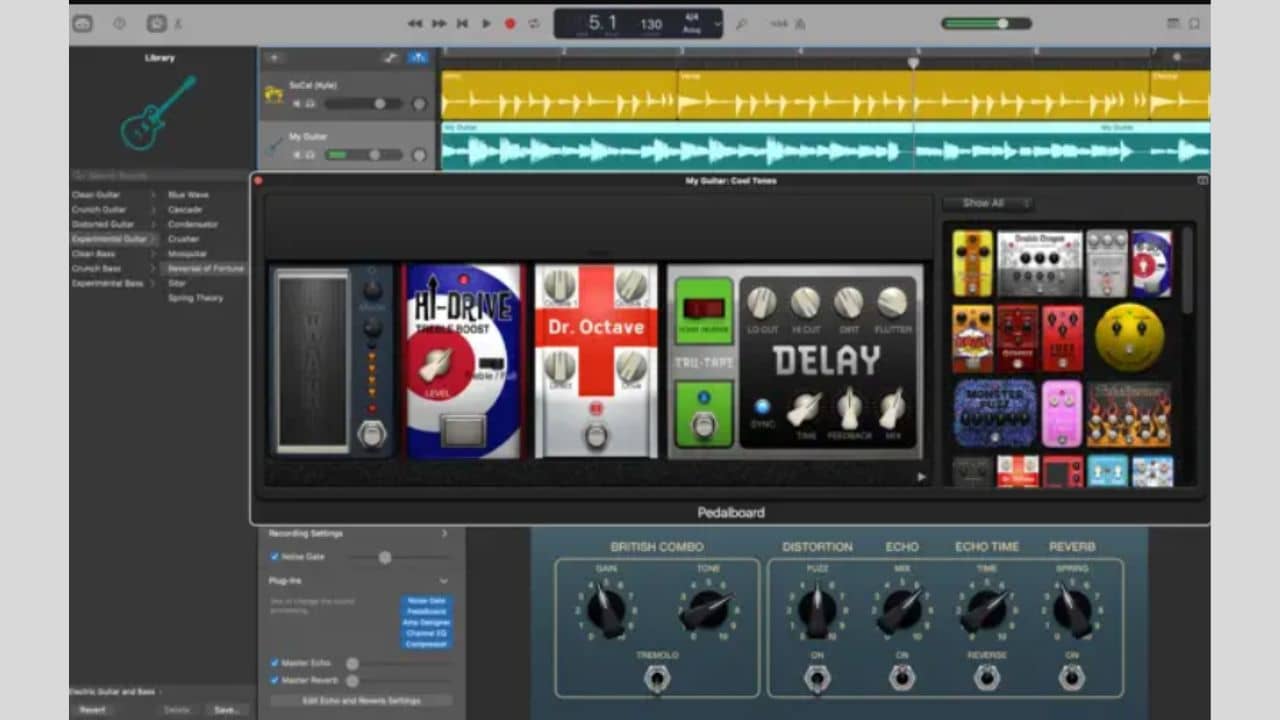Go to beginning of the project

click(462, 23)
